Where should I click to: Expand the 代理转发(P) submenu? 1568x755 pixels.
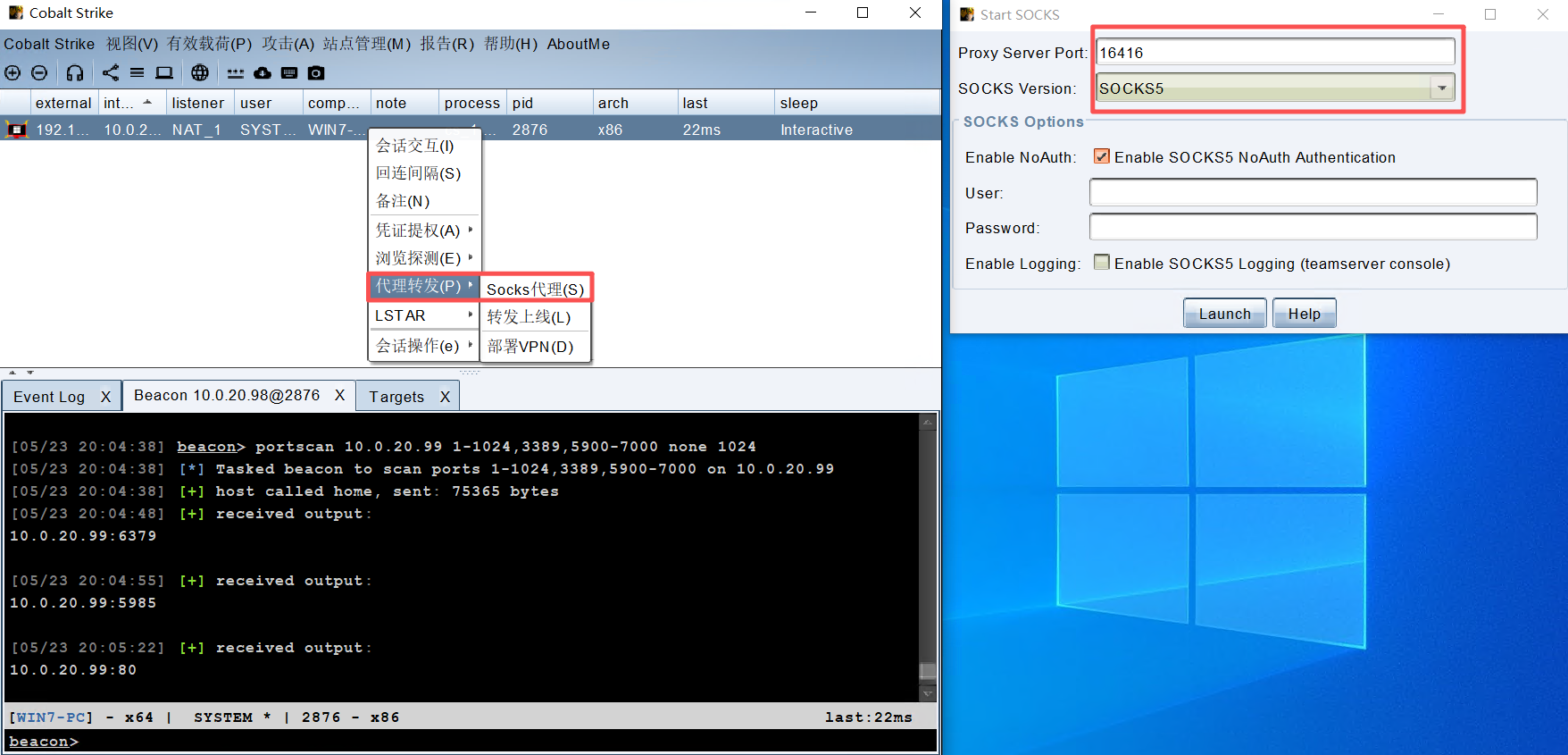point(424,286)
